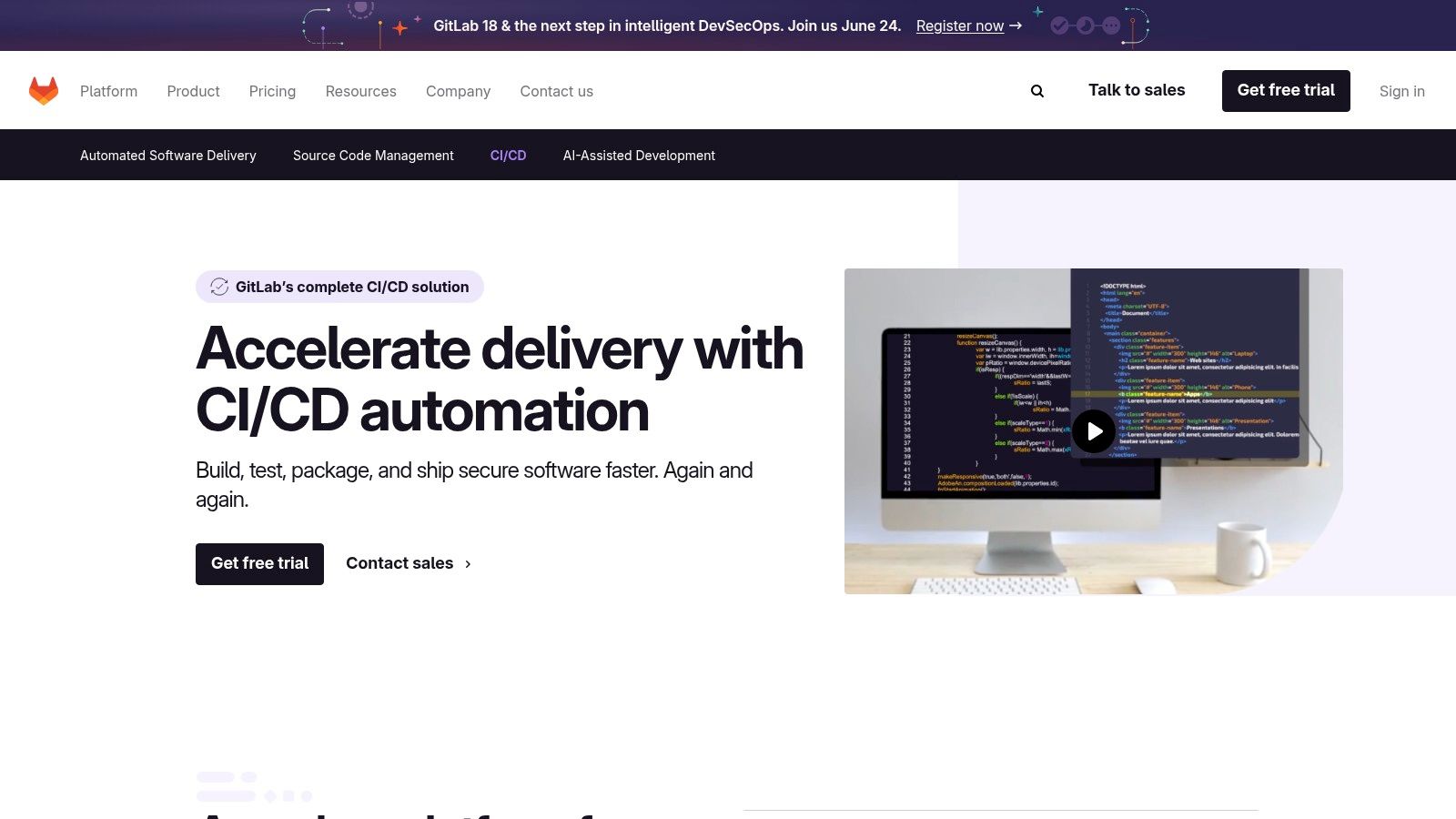The image size is (1456, 819).
Task: Select Source Code Management tab
Action: click(x=373, y=156)
